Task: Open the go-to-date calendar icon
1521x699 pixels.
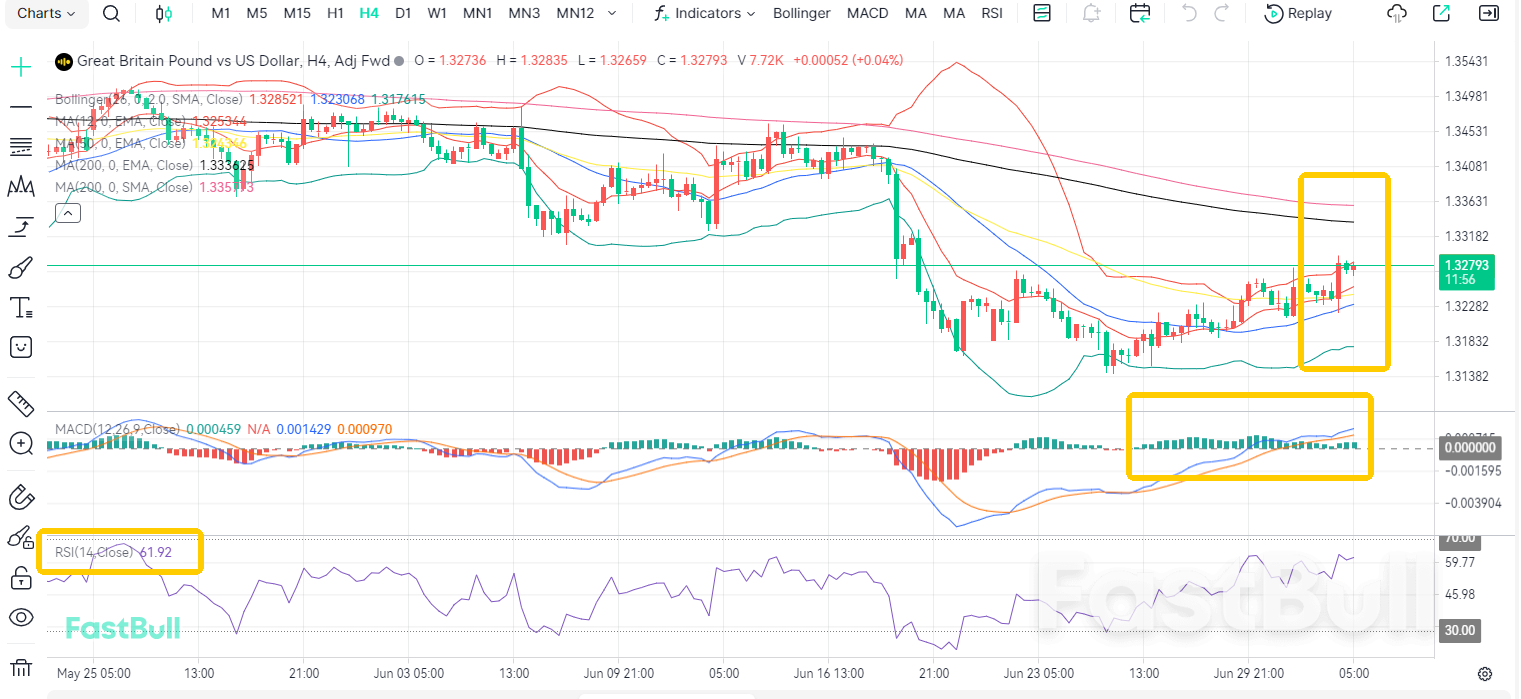Action: tap(1140, 14)
